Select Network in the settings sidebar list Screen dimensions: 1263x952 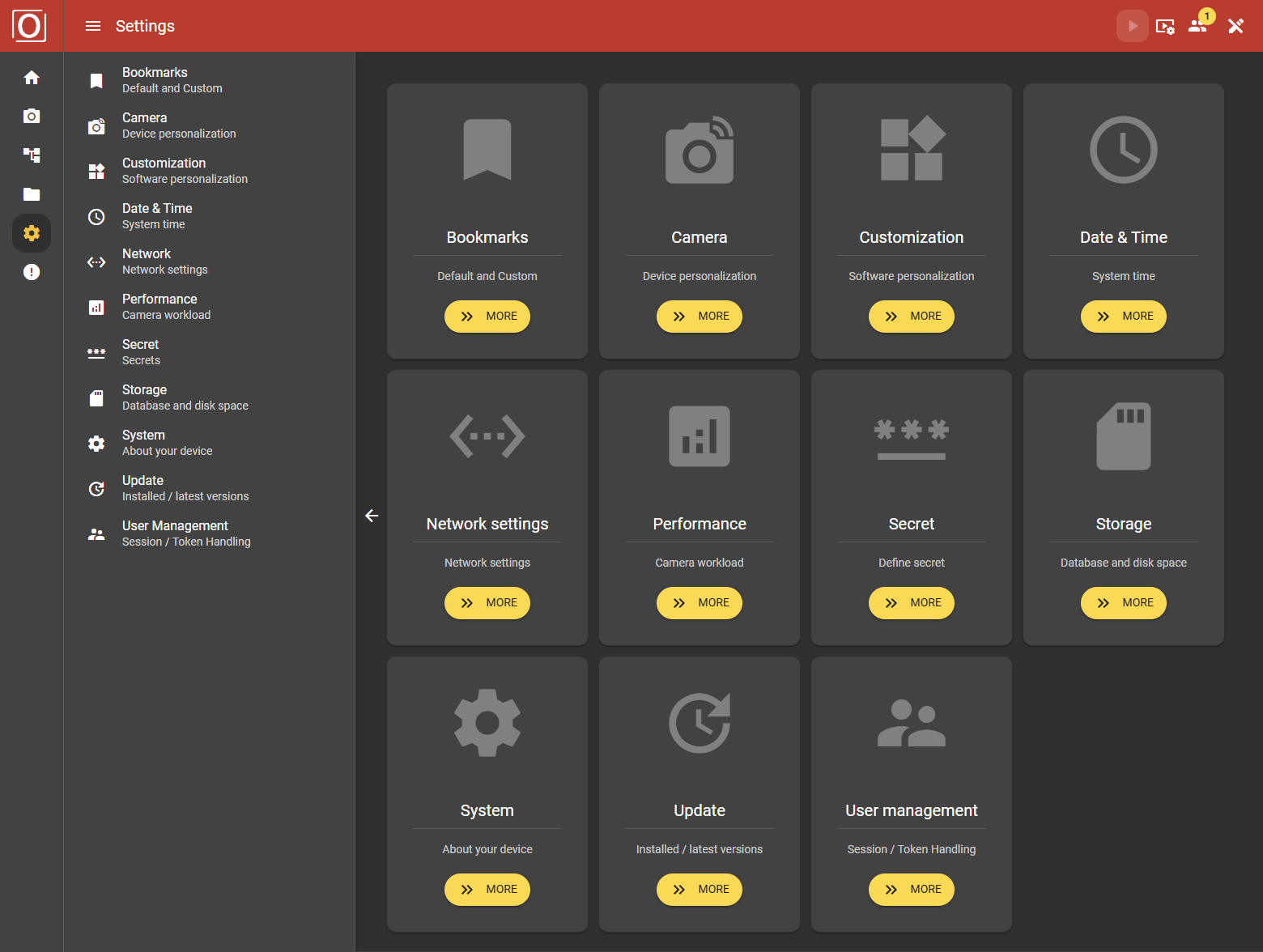coord(164,261)
